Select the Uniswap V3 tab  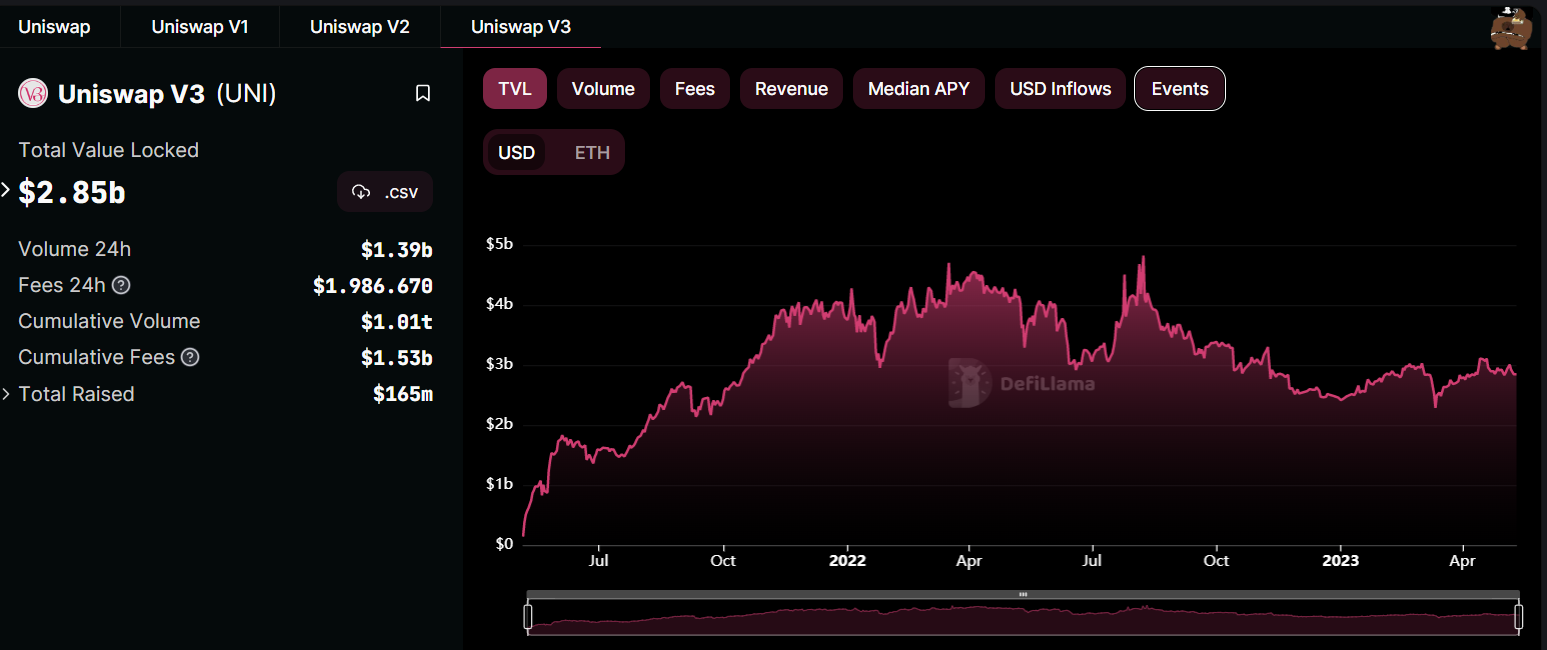pyautogui.click(x=521, y=27)
